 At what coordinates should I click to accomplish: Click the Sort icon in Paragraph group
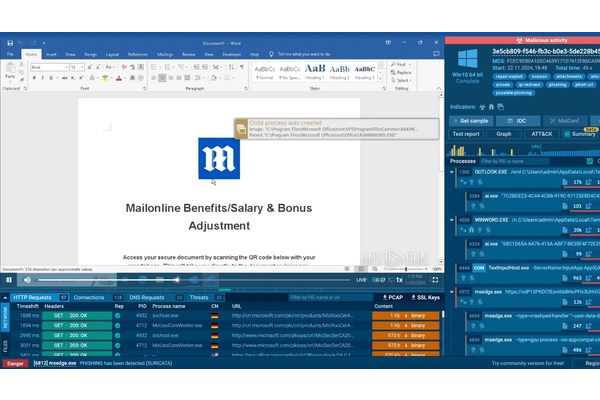coord(231,67)
